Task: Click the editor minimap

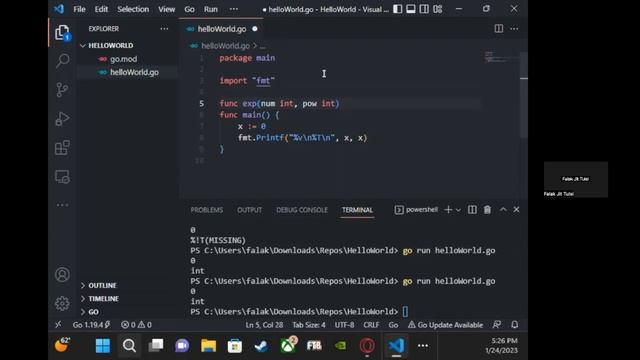Action: click(500, 57)
